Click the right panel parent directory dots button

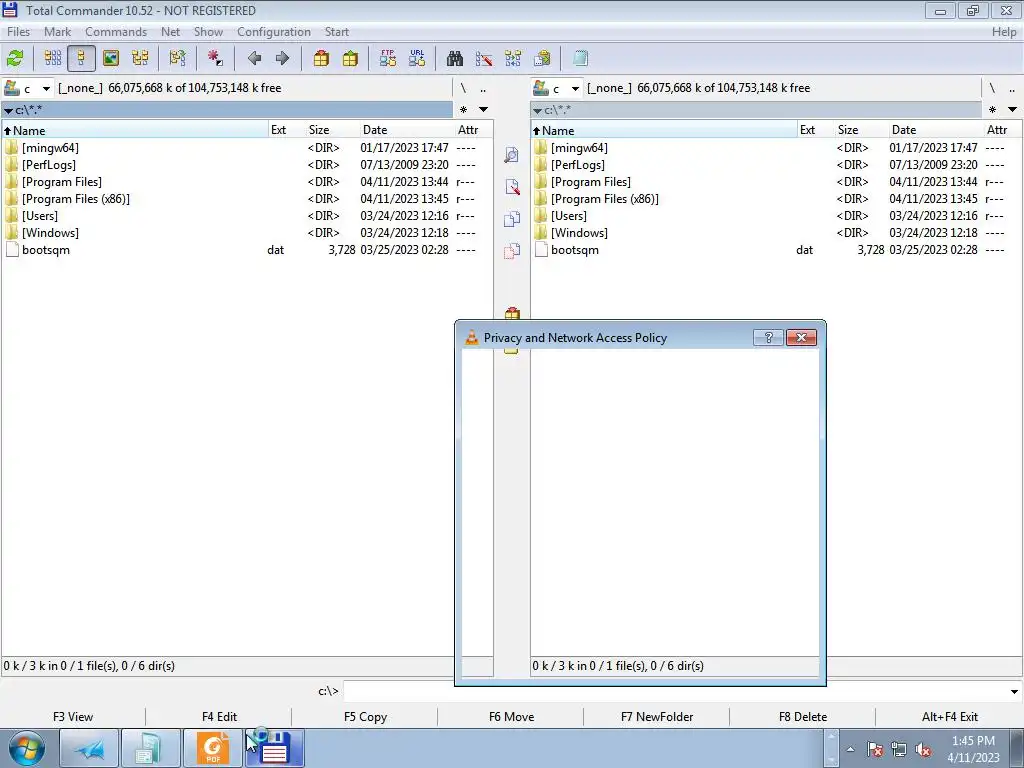(1012, 88)
